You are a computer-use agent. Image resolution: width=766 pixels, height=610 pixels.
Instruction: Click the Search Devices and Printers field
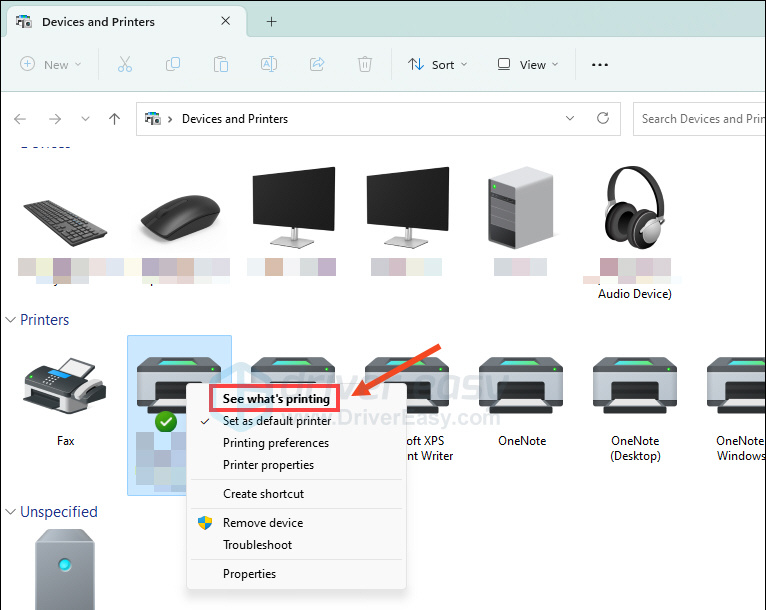[x=700, y=118]
